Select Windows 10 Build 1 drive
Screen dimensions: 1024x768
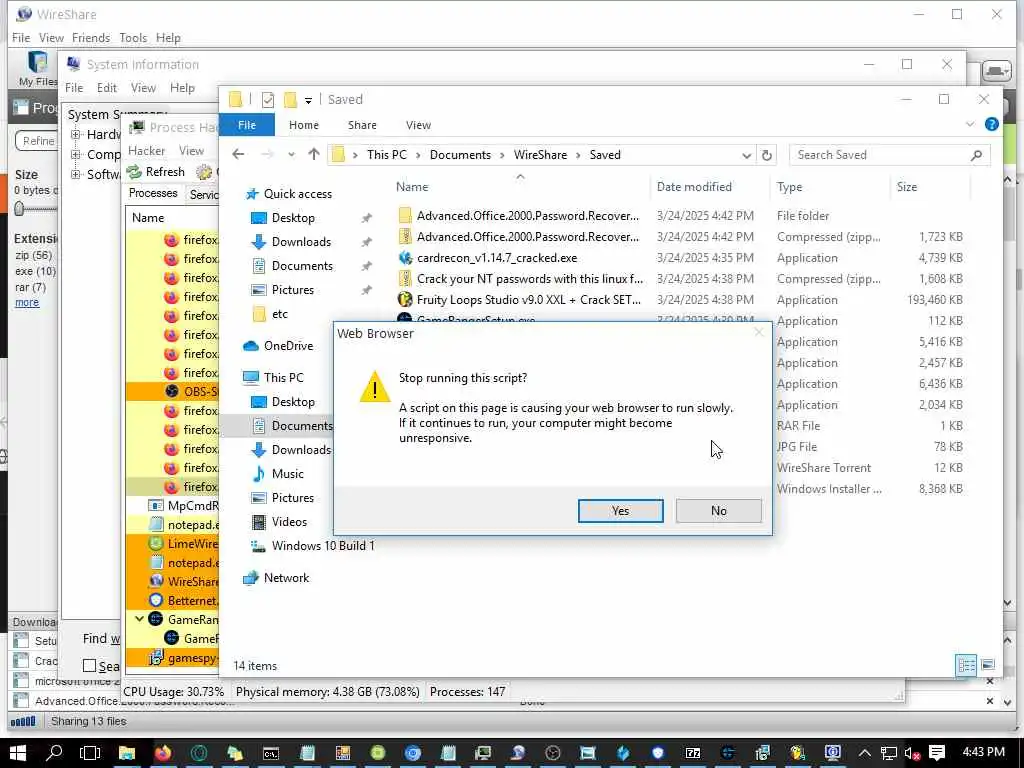[x=323, y=546]
